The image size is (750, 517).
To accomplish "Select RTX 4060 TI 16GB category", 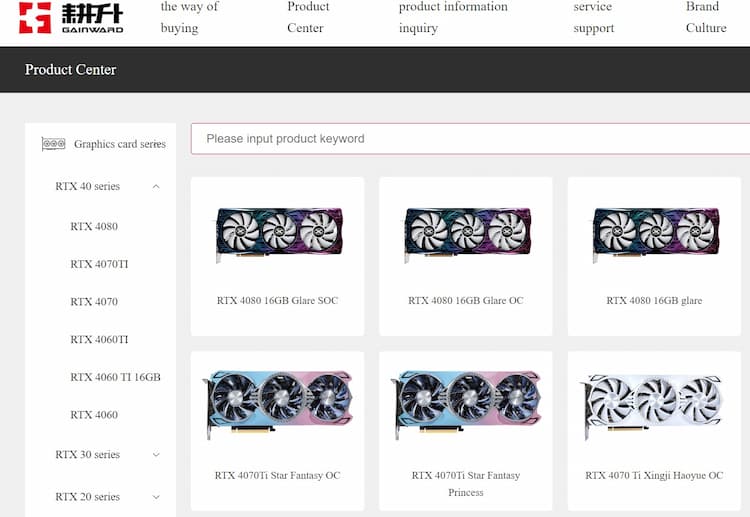I will click(x=115, y=377).
